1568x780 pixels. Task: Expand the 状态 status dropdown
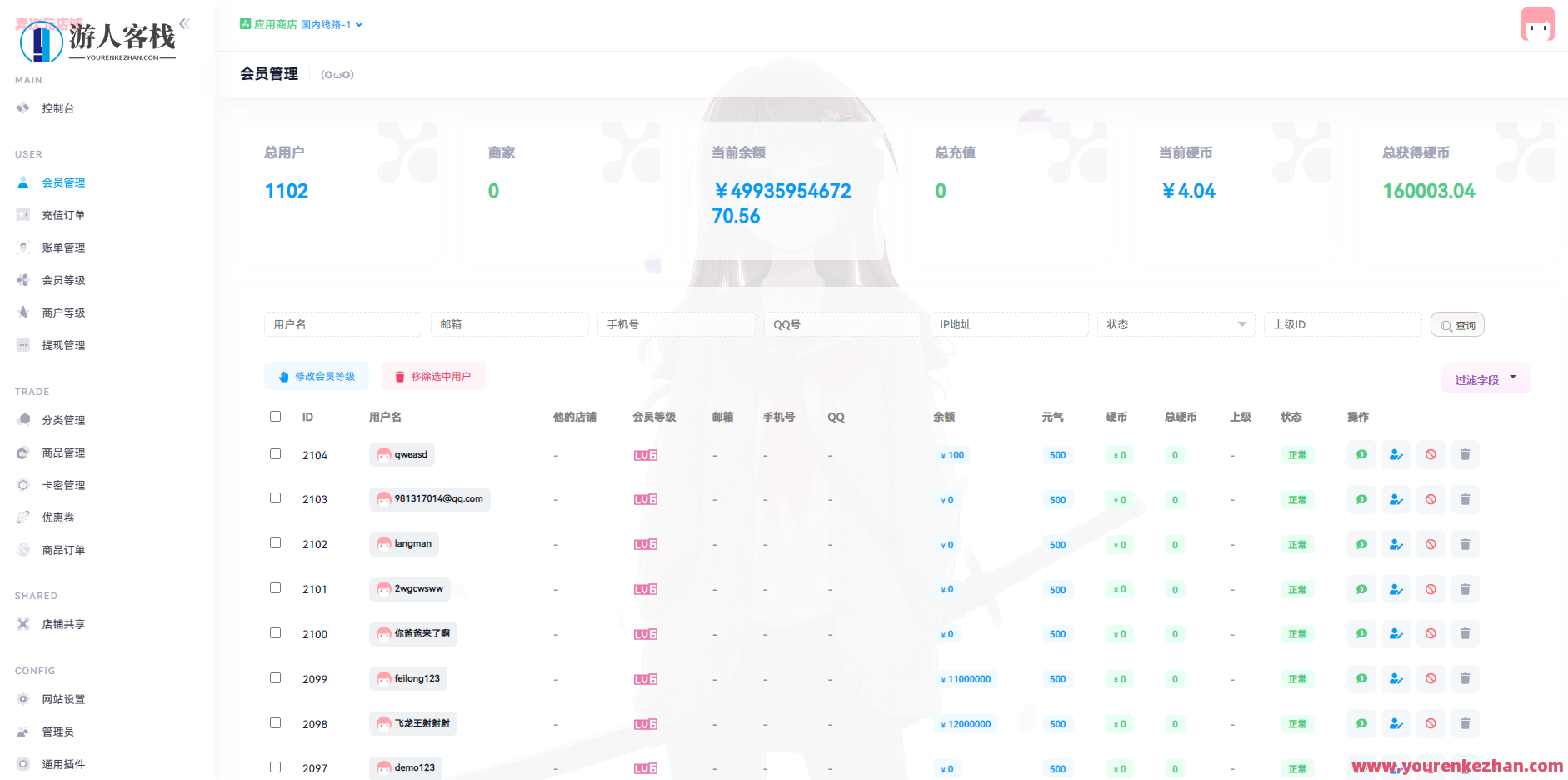pyautogui.click(x=1176, y=324)
